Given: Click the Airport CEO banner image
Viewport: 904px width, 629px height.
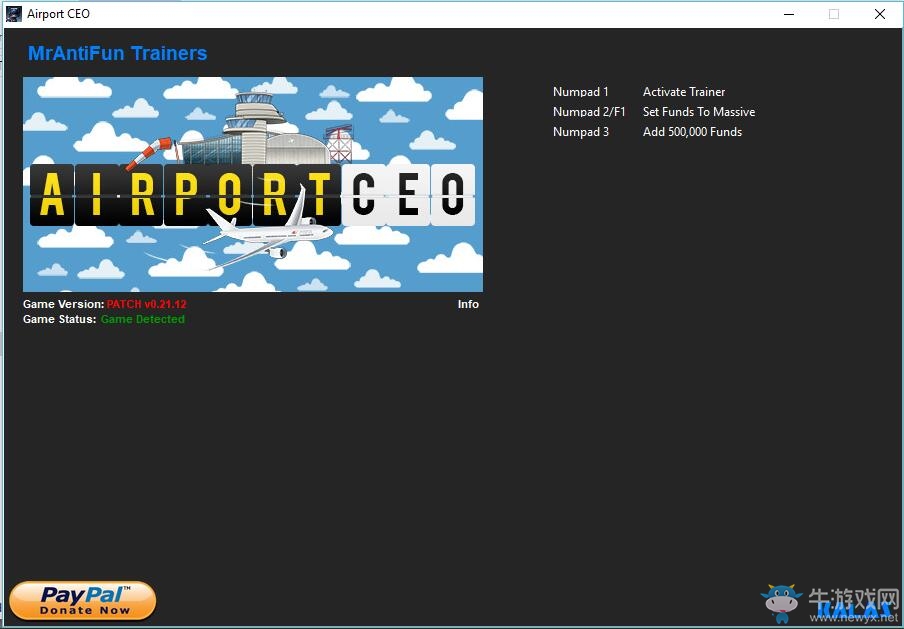Looking at the screenshot, I should pyautogui.click(x=253, y=184).
